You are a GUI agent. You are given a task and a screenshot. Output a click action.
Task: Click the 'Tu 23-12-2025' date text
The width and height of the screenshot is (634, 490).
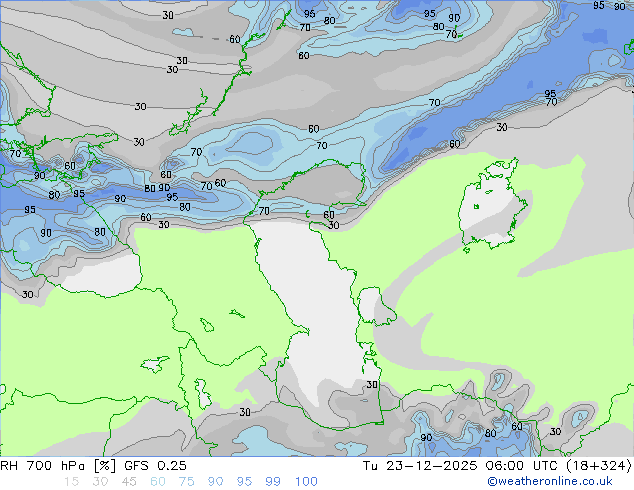[420, 466]
